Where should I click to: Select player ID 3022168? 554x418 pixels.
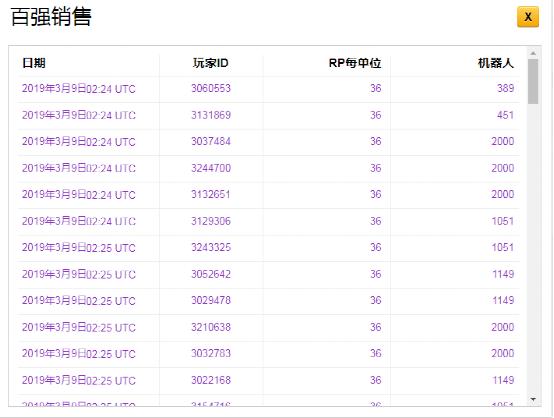(x=211, y=380)
